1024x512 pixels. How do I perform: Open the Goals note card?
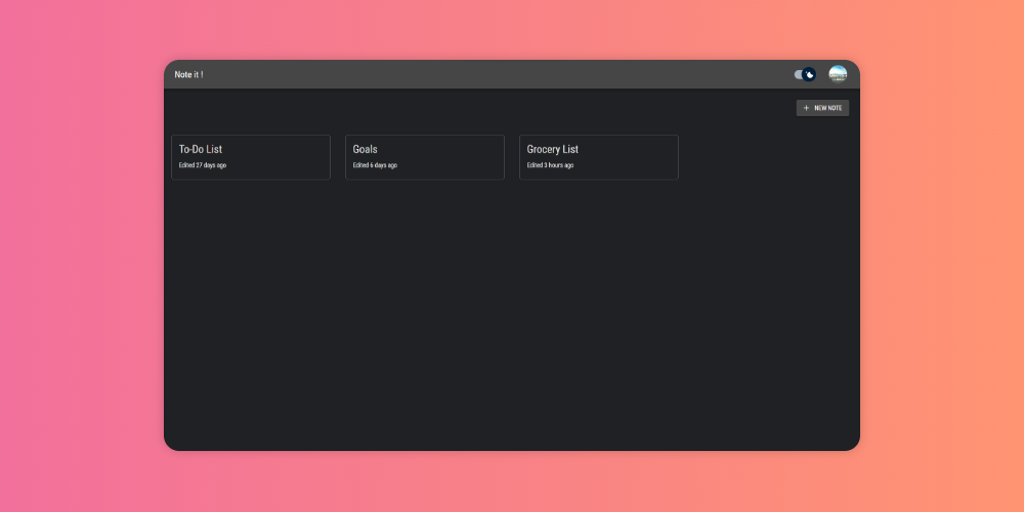pos(424,157)
